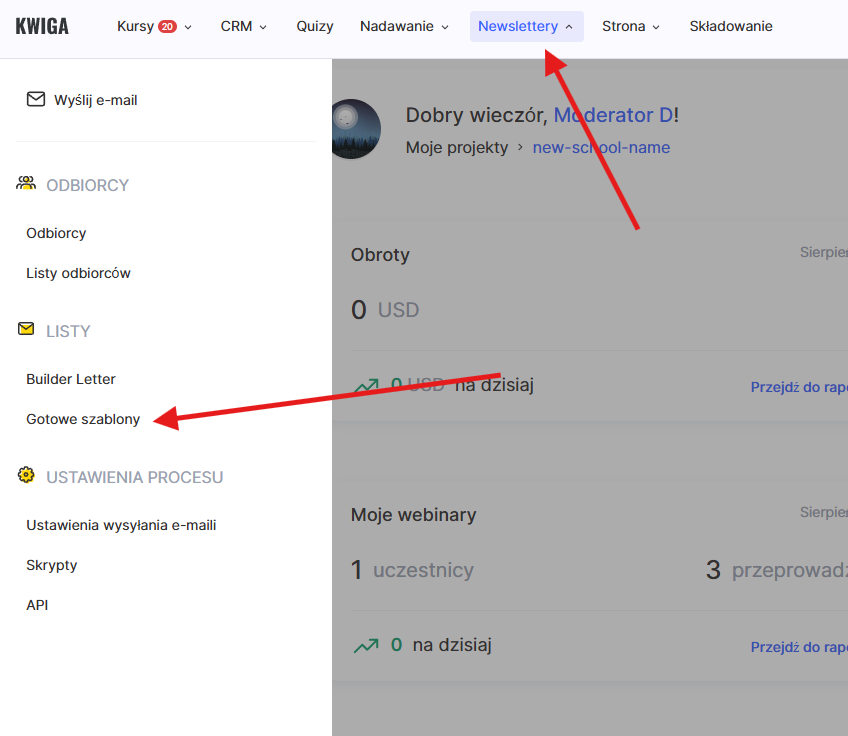Click the yellow Listy envelope icon

click(27, 329)
